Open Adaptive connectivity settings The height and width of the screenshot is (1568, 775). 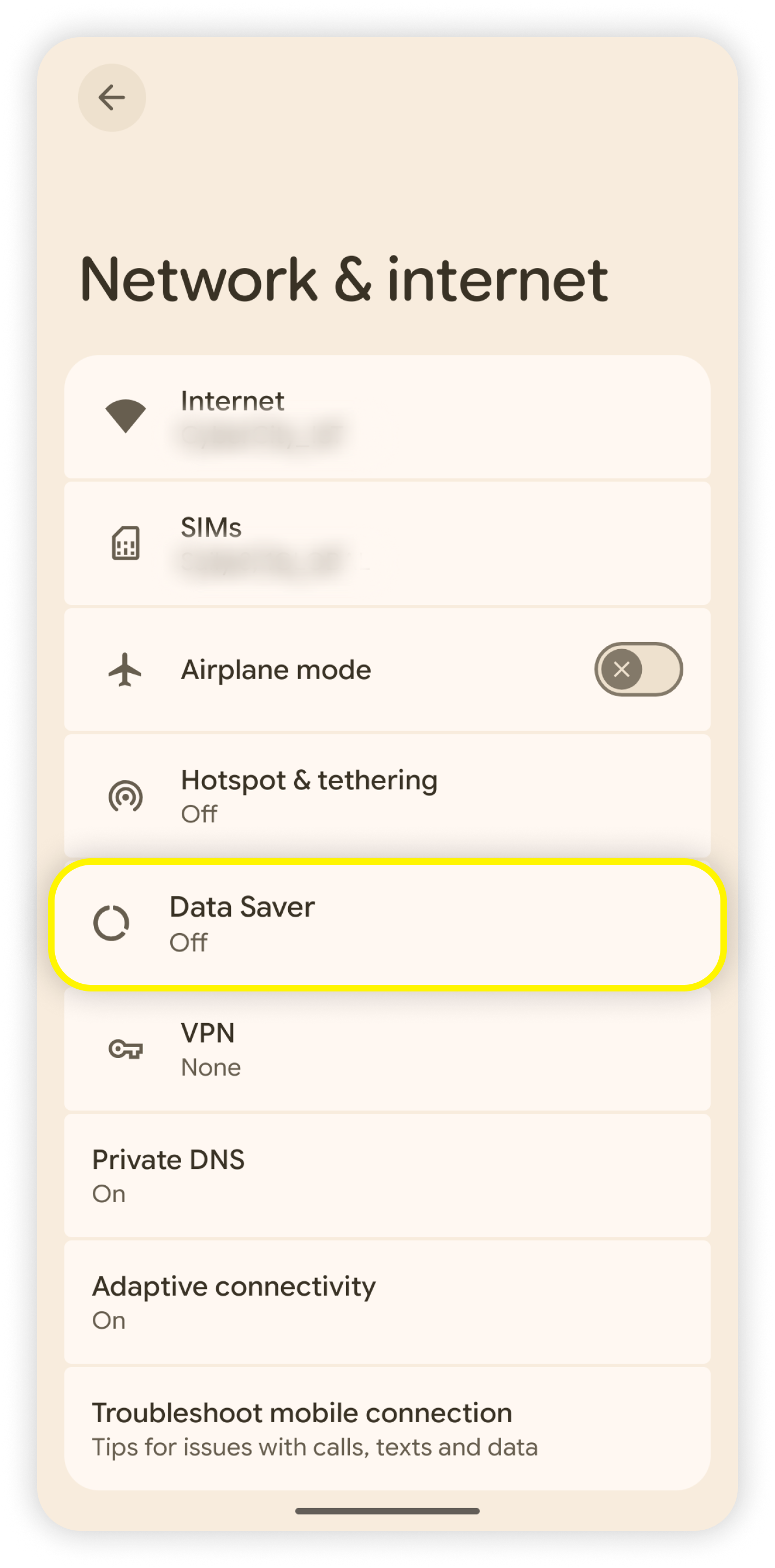(388, 1303)
